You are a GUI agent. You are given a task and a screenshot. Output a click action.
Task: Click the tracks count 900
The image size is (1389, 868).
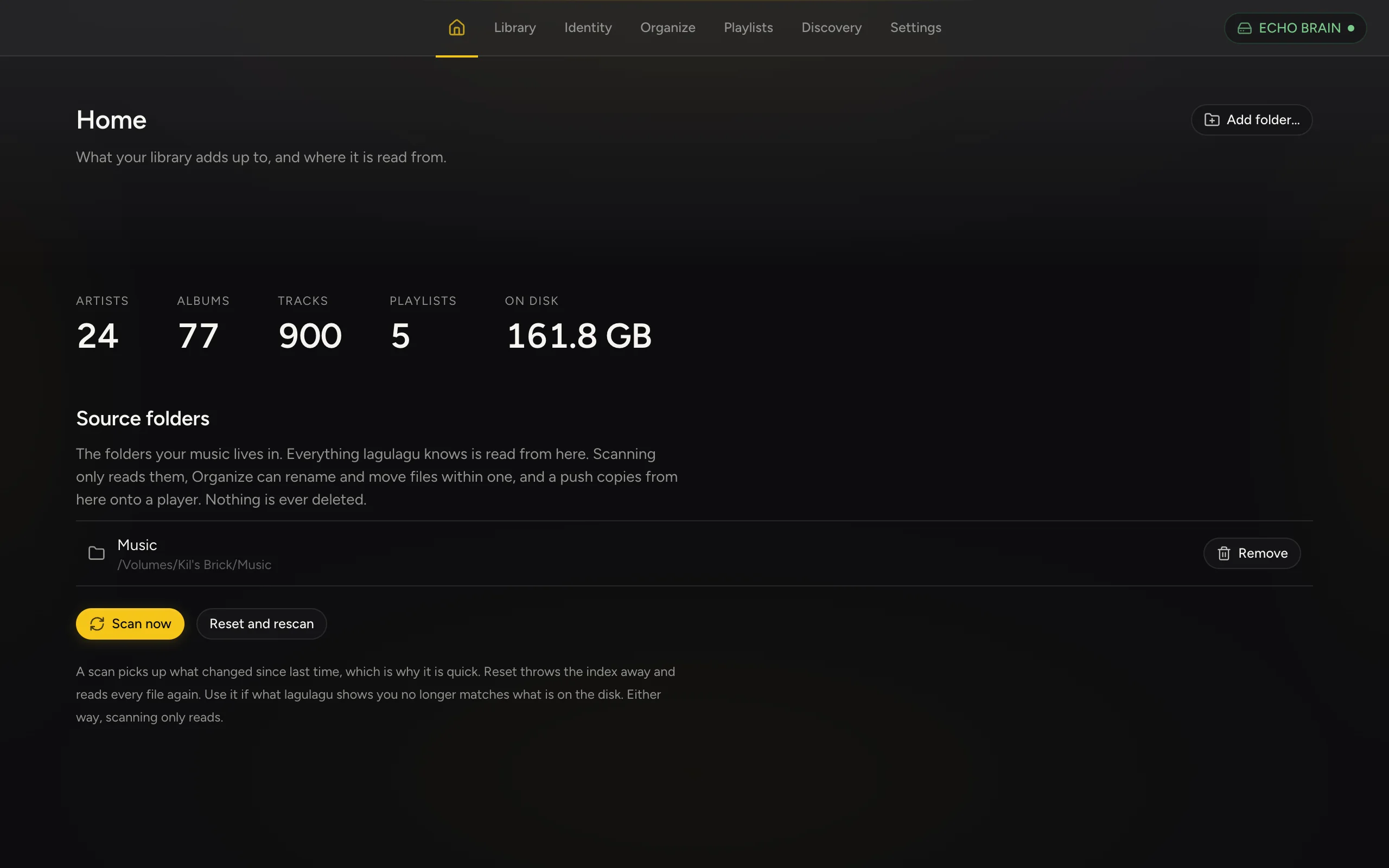(x=310, y=336)
